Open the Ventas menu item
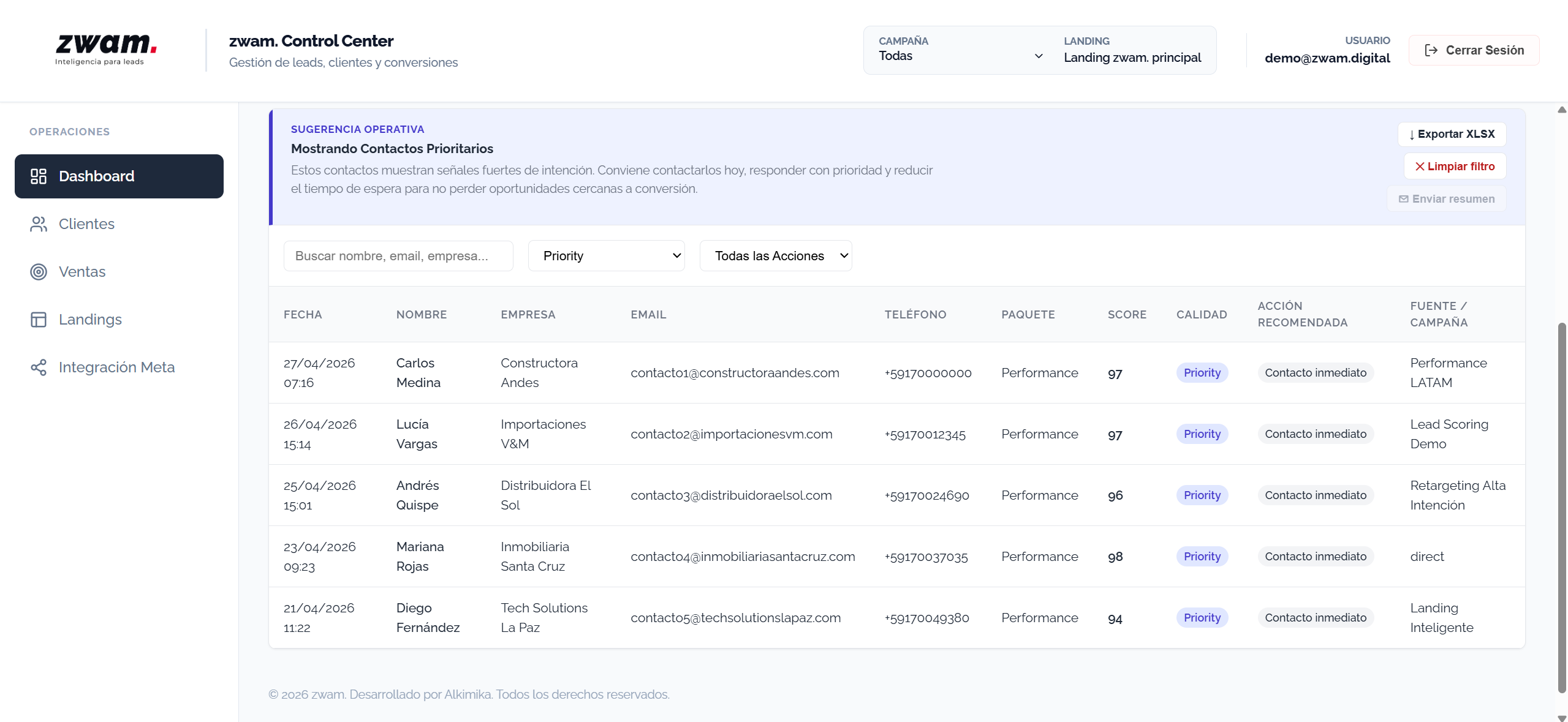Screen dimensions: 1568x722 (x=119, y=272)
